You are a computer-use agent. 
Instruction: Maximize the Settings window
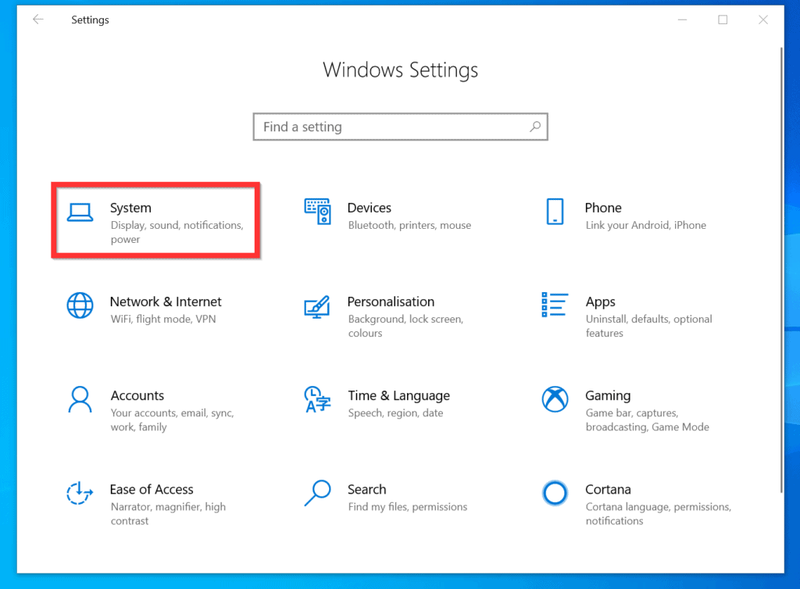coord(722,19)
